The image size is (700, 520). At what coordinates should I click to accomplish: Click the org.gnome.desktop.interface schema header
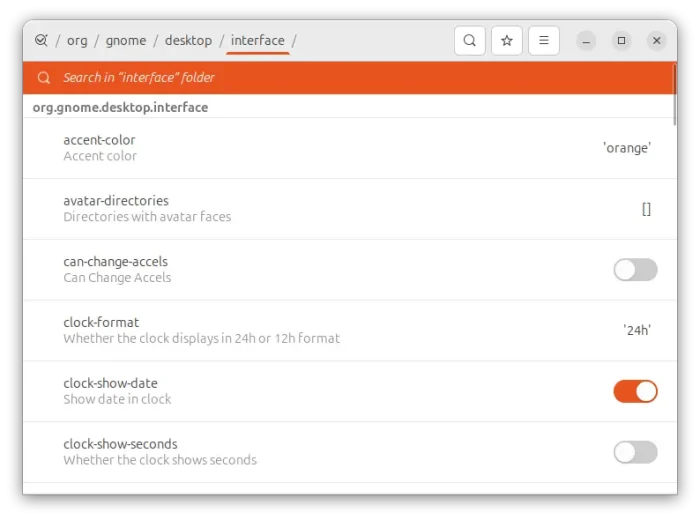pyautogui.click(x=120, y=108)
